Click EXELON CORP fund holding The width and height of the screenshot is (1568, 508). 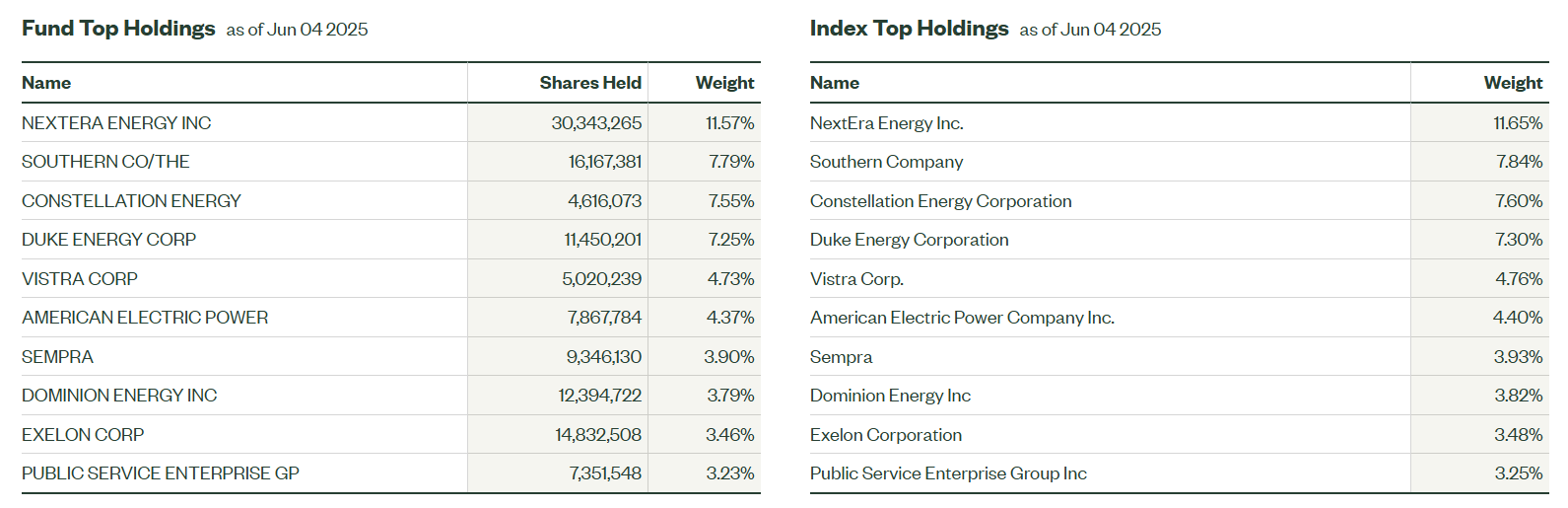pyautogui.click(x=83, y=435)
